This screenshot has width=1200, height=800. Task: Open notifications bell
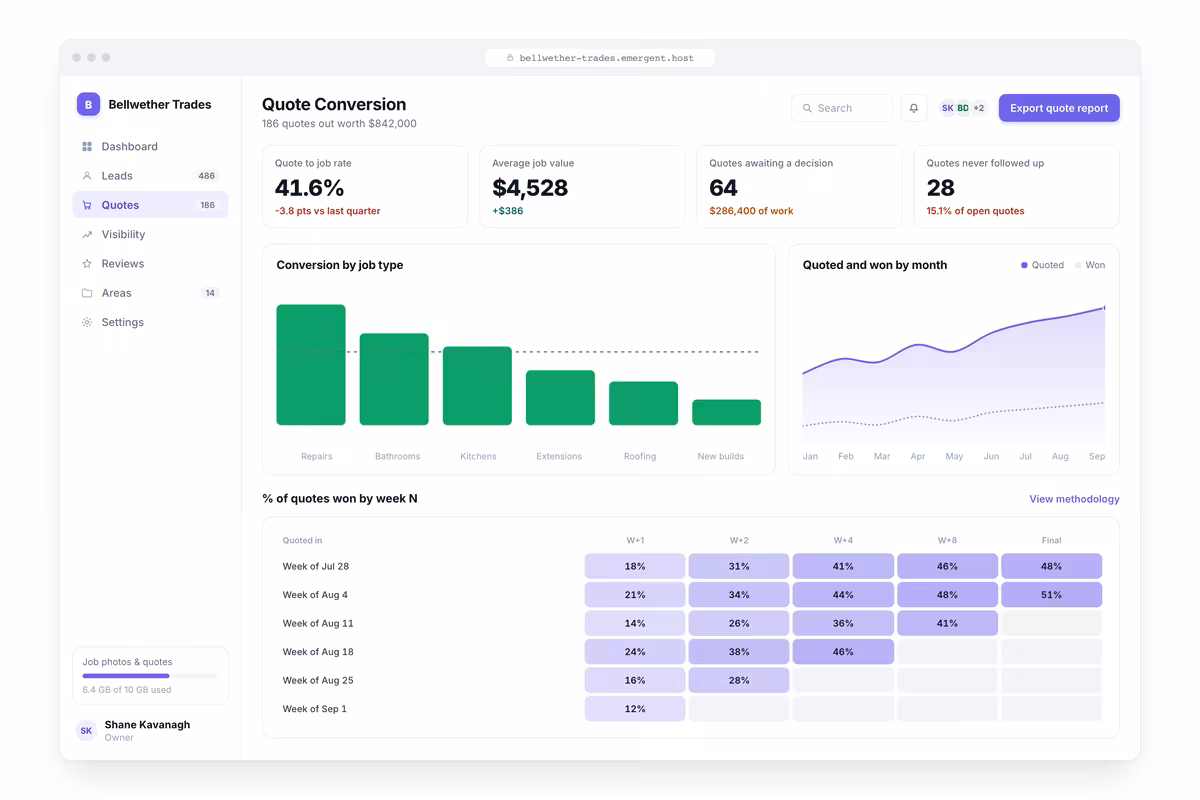pos(913,108)
